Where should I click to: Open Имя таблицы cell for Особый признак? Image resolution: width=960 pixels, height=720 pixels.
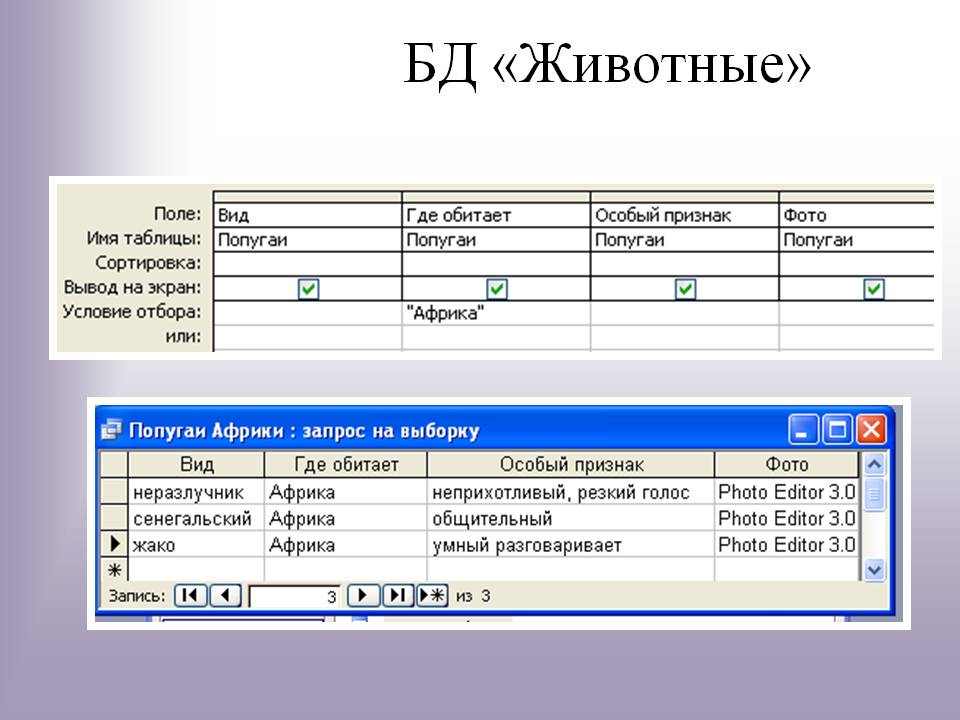684,240
